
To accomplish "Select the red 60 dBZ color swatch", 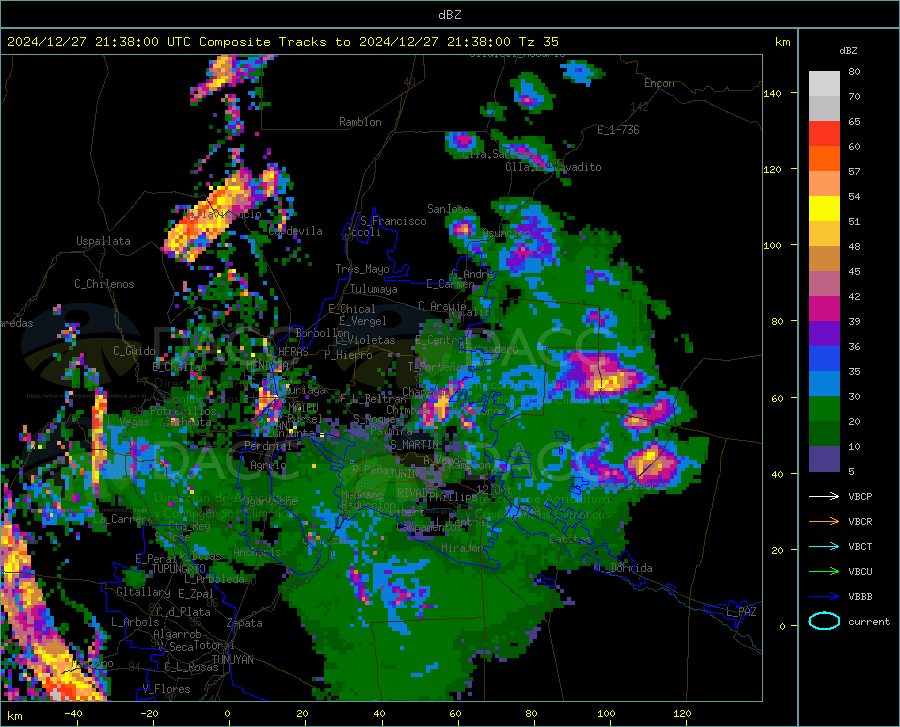I will [x=824, y=134].
